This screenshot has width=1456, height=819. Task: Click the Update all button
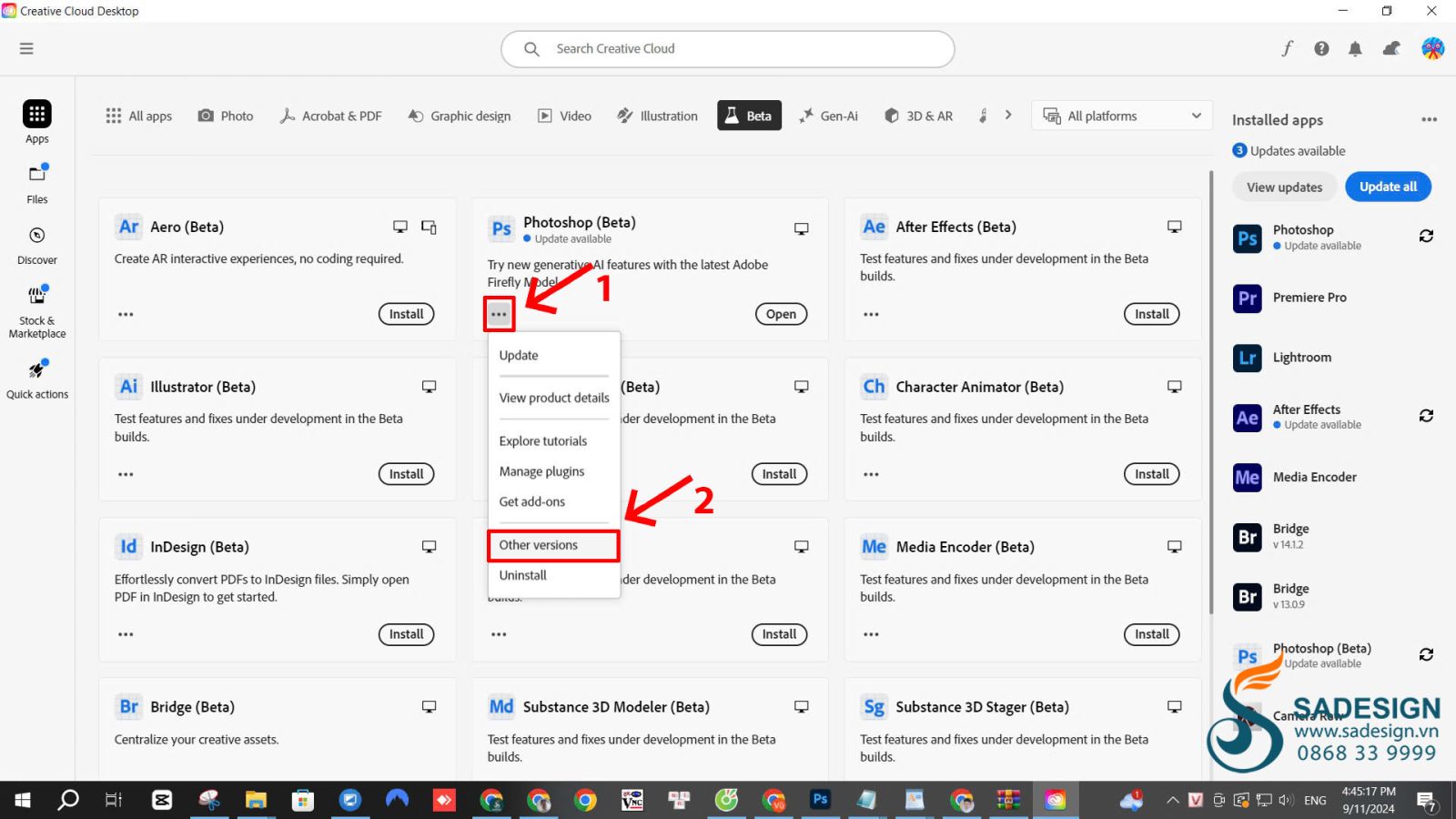(1388, 187)
